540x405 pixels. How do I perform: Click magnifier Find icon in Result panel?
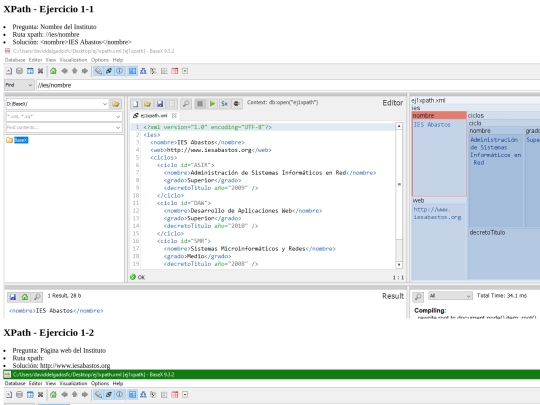coord(37,297)
